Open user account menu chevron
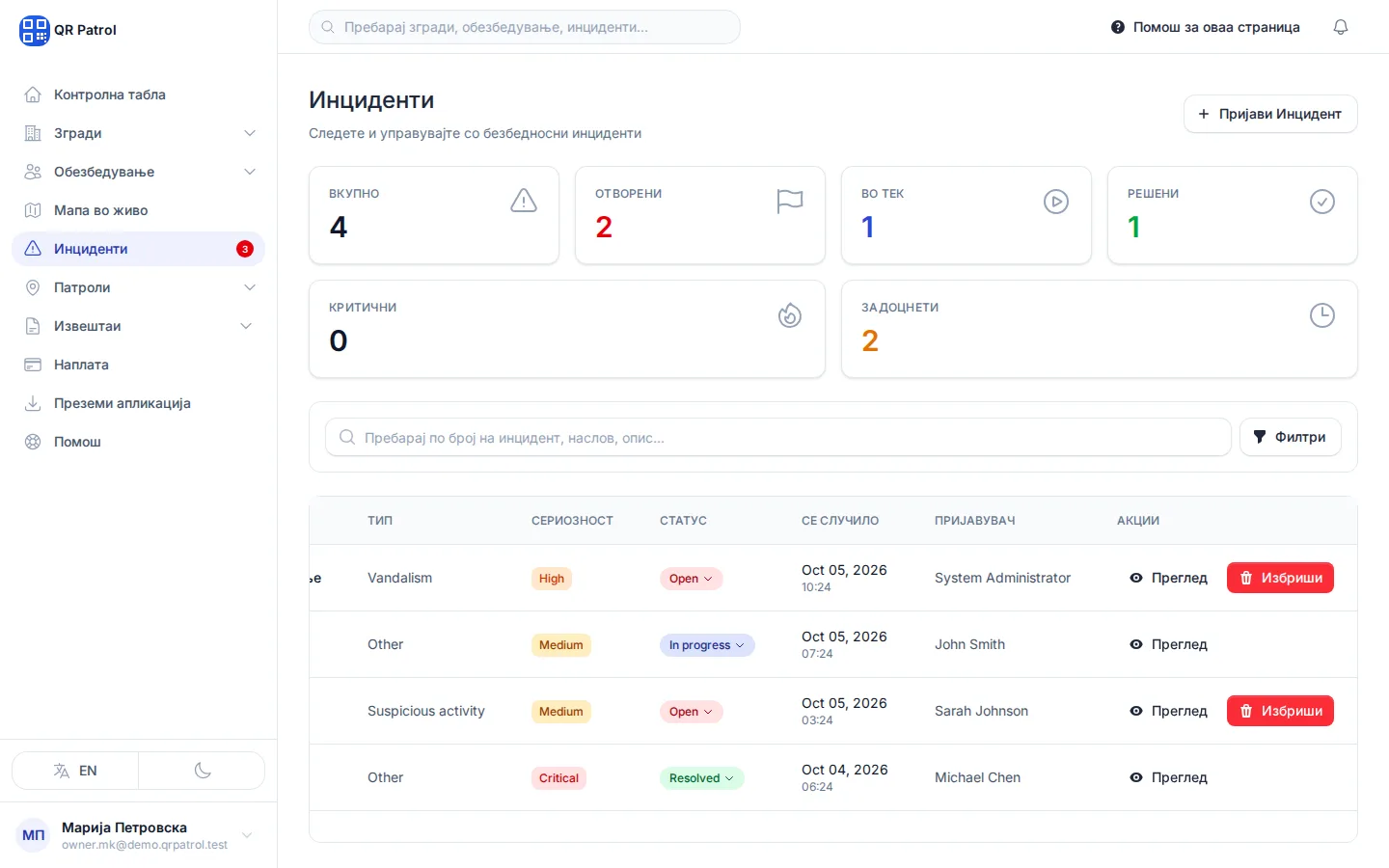This screenshot has width=1389, height=868. (x=247, y=835)
